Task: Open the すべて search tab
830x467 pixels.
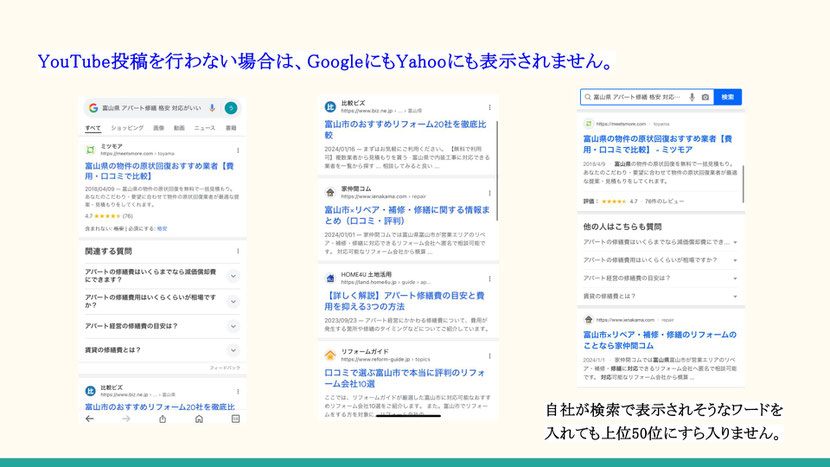Action: coord(93,128)
